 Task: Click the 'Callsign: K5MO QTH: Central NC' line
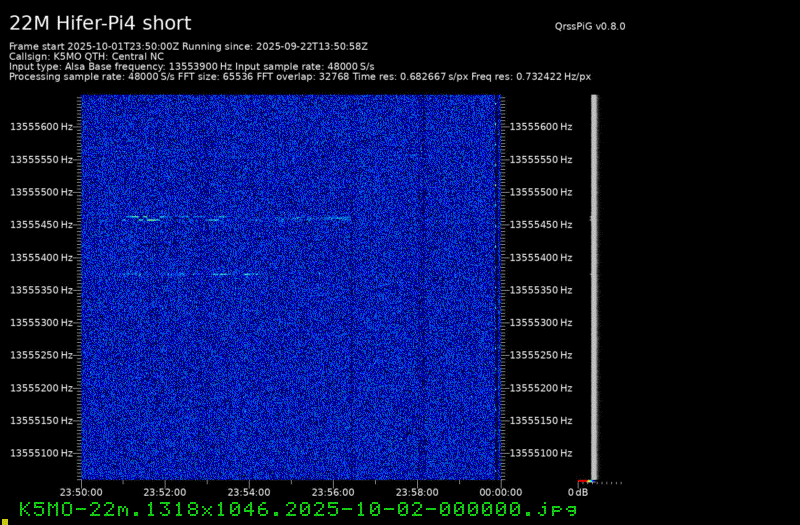[87, 56]
